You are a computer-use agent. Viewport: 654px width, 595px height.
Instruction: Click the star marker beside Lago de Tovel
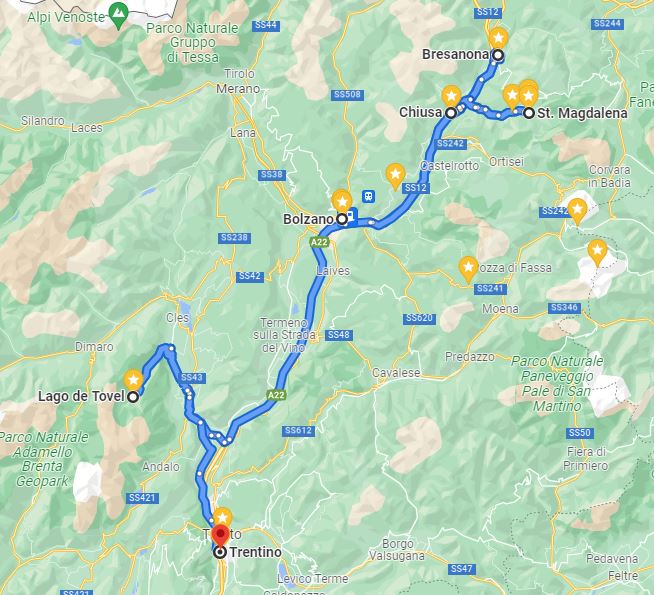click(x=133, y=379)
